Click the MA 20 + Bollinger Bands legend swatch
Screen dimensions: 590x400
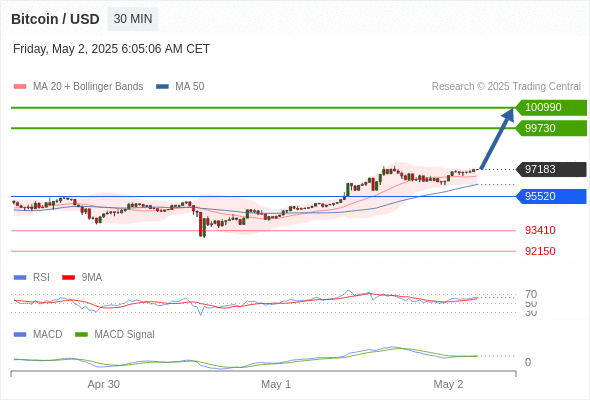point(20,87)
